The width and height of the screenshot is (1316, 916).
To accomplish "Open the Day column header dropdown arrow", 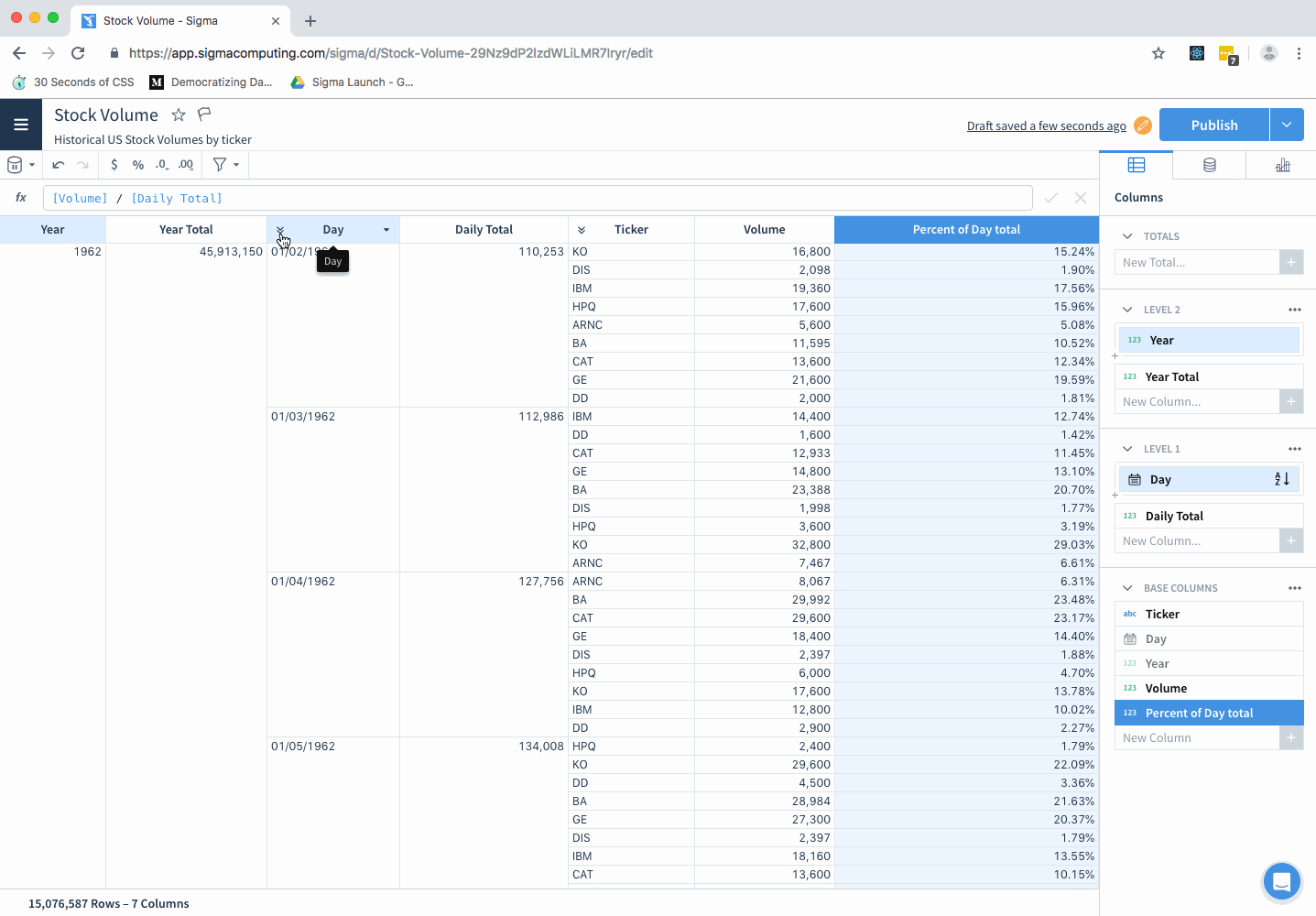I will point(386,230).
